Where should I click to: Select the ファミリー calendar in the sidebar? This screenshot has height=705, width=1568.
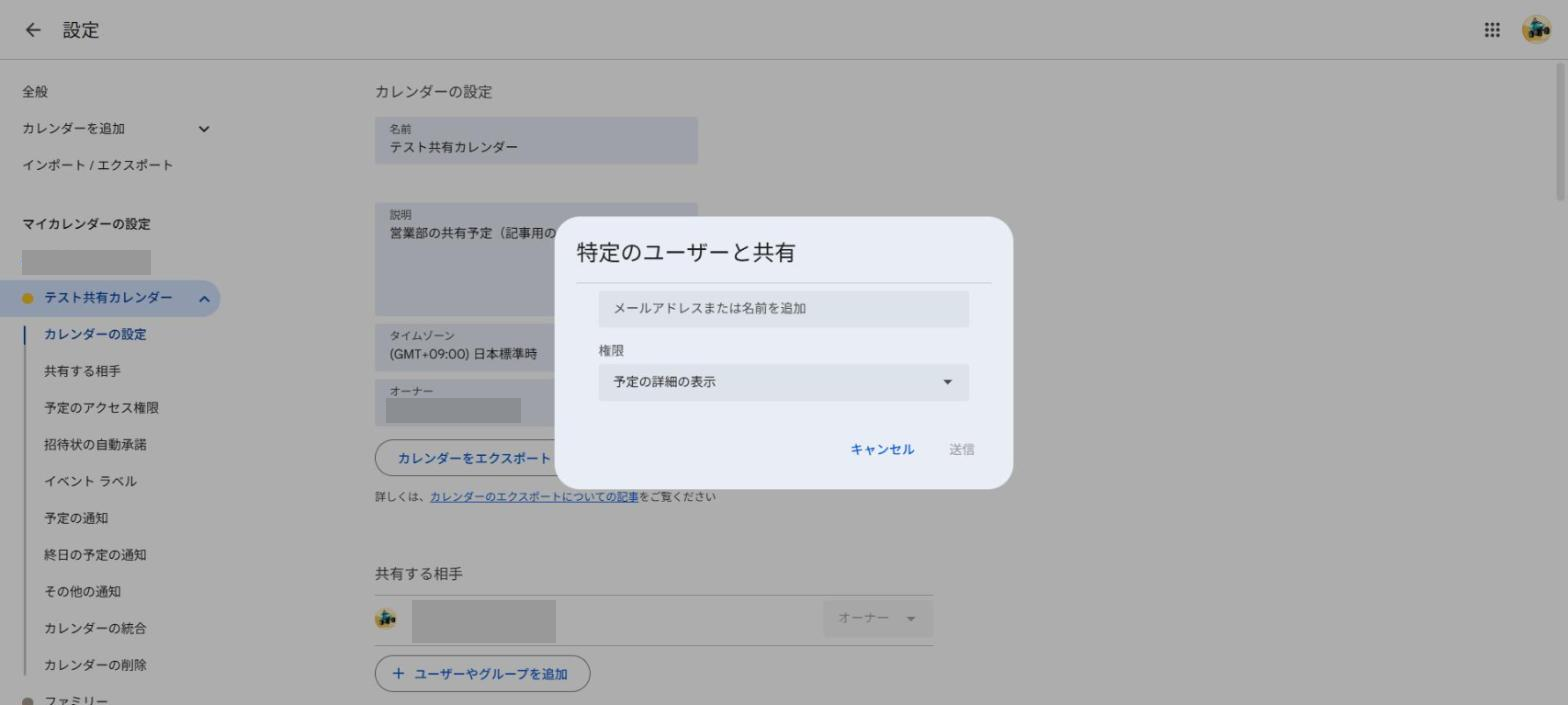76,700
